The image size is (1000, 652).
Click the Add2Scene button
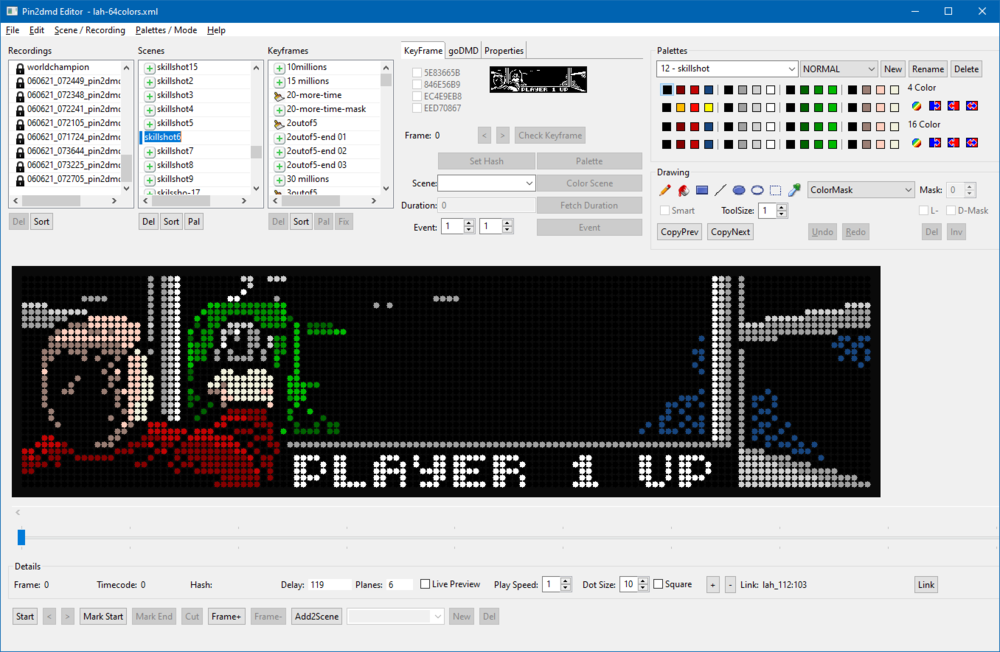[x=317, y=616]
